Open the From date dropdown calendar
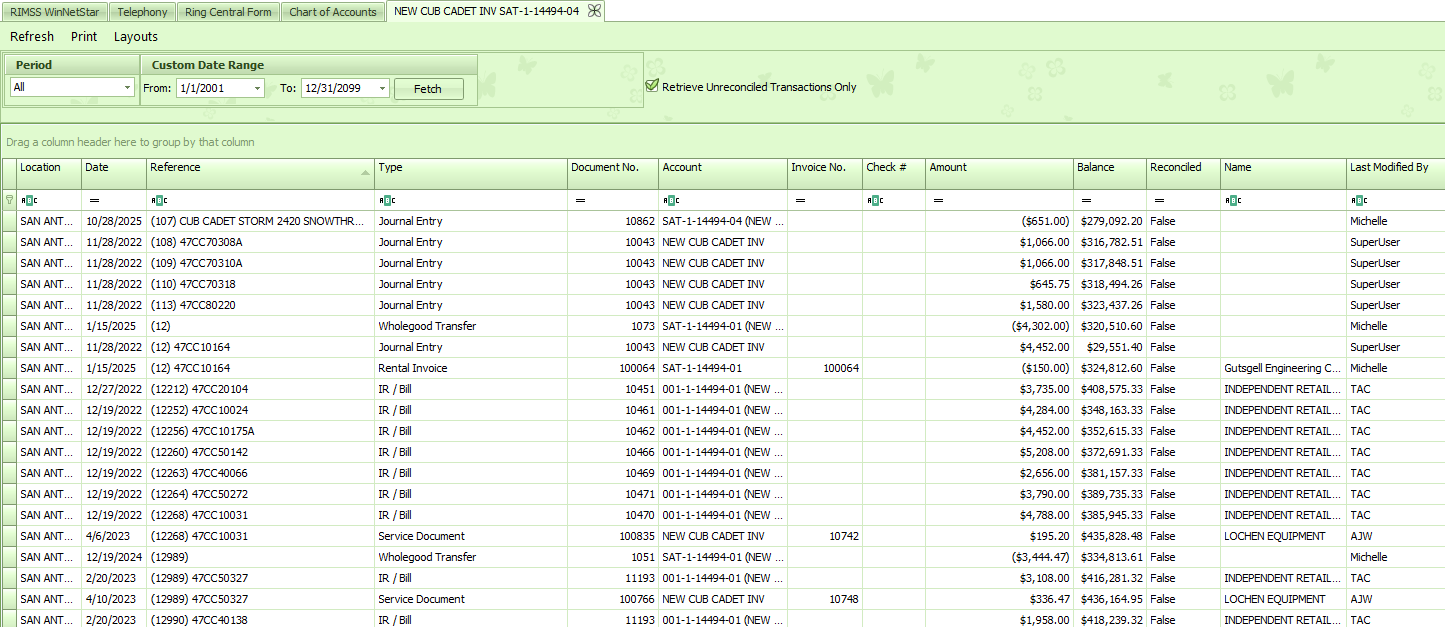The height and width of the screenshot is (627, 1445). pyautogui.click(x=258, y=88)
